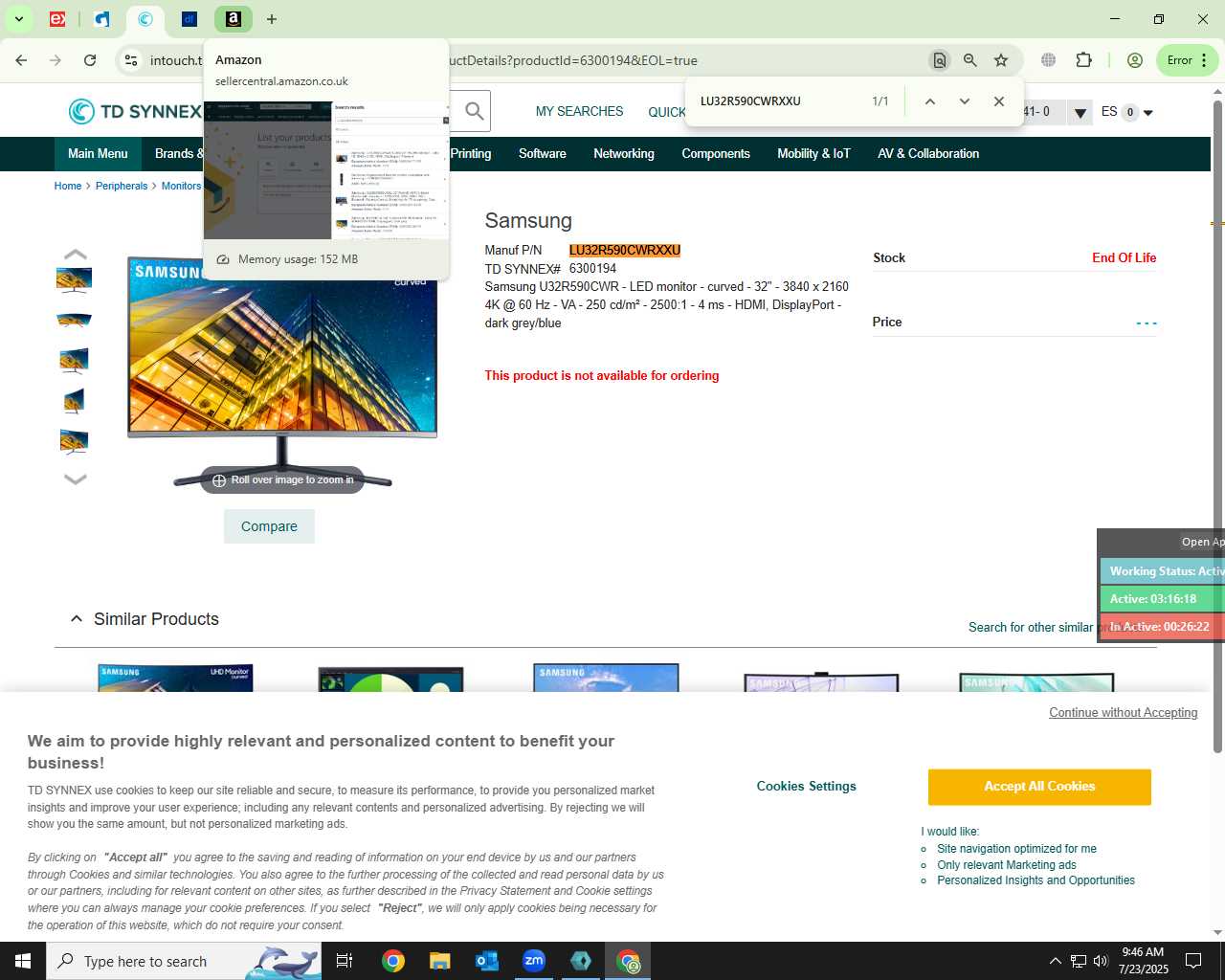The width and height of the screenshot is (1225, 980).
Task: Open the Mobility & IoT menu
Action: pos(813,154)
